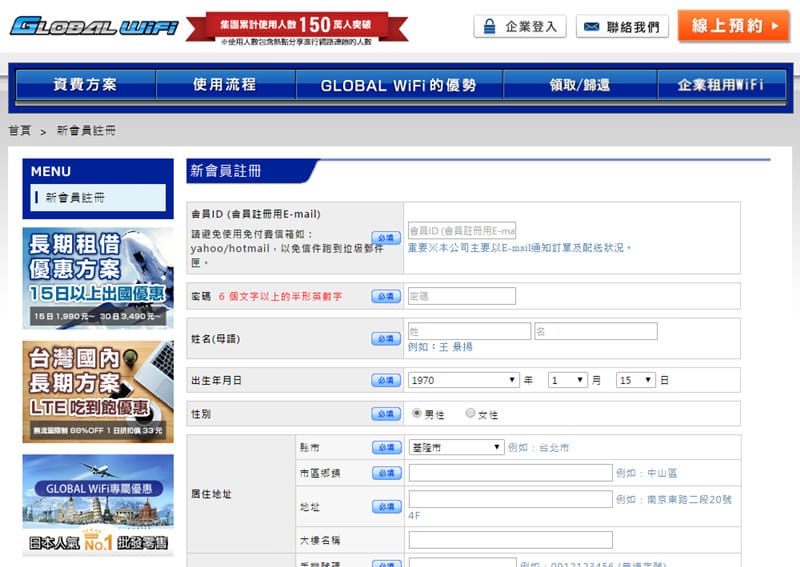The image size is (800, 567).
Task: Focus the 會員ID email input field
Action: [x=462, y=231]
